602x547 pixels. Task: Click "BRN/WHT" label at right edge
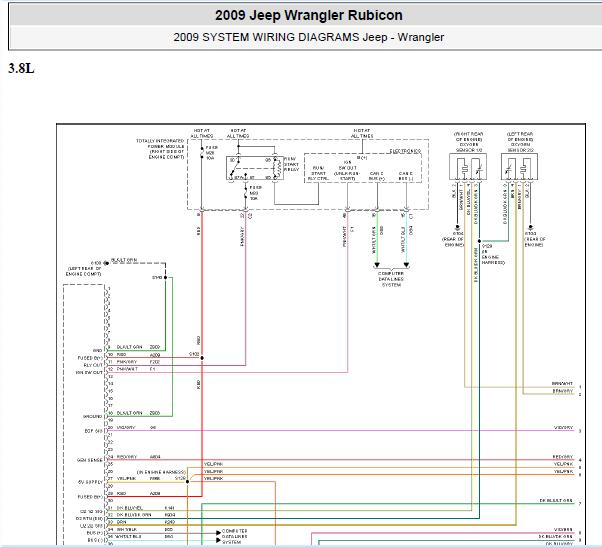point(562,383)
